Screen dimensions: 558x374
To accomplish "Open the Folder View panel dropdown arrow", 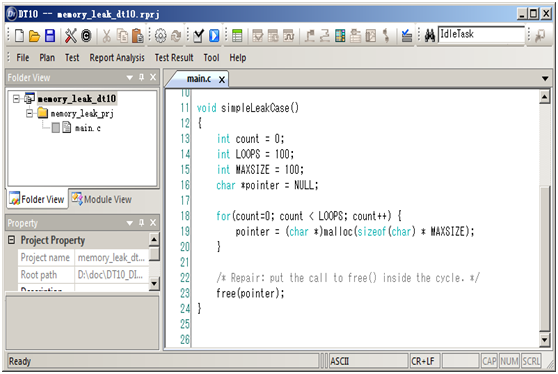I will tap(130, 78).
